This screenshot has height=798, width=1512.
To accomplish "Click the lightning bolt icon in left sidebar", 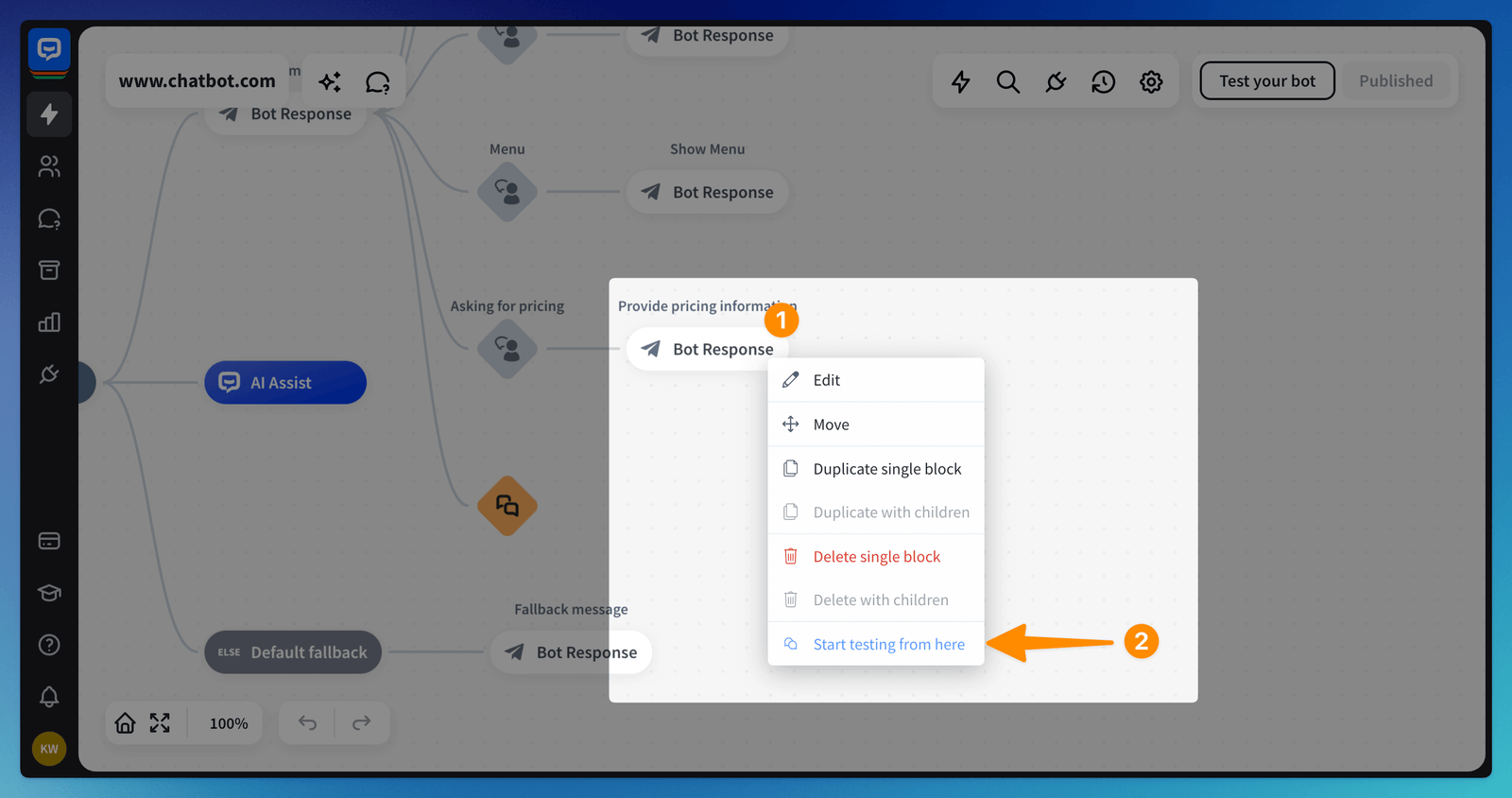I will [49, 114].
